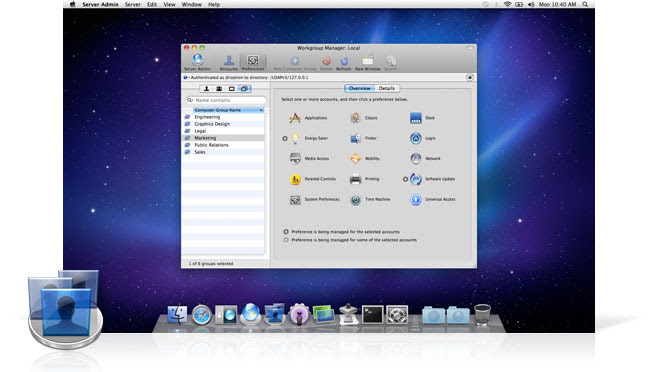Screen dimensions: 656x372
Task: Show the computers list tab
Action: pyautogui.click(x=231, y=89)
